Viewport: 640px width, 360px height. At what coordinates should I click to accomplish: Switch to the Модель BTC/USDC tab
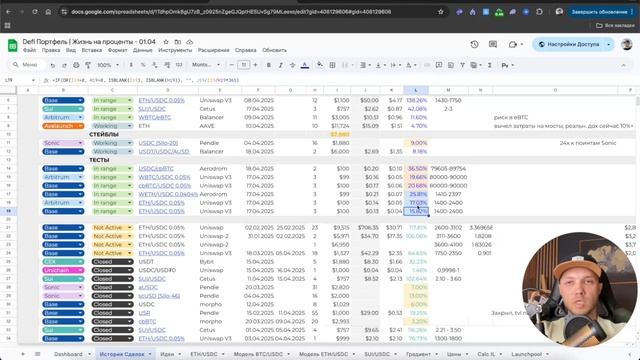point(258,354)
